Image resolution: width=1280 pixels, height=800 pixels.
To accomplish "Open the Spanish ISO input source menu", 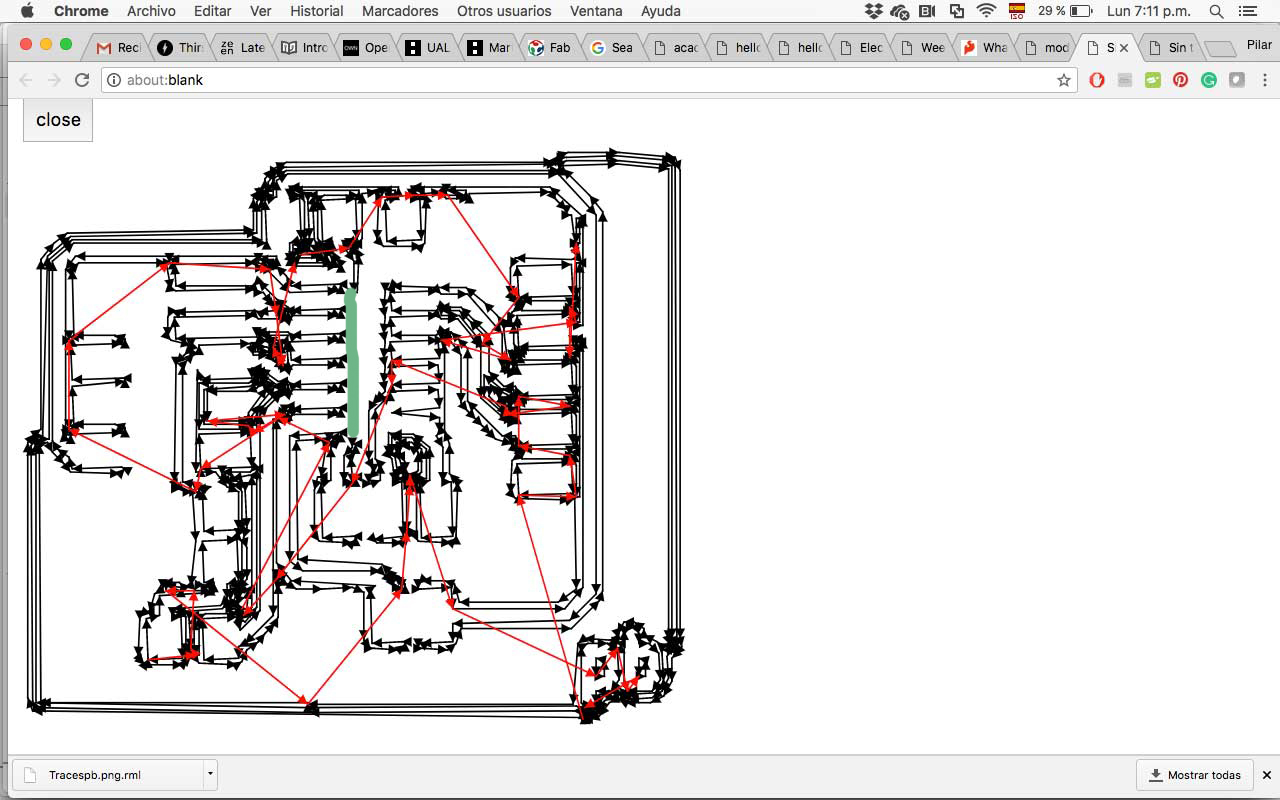I will [x=1017, y=11].
